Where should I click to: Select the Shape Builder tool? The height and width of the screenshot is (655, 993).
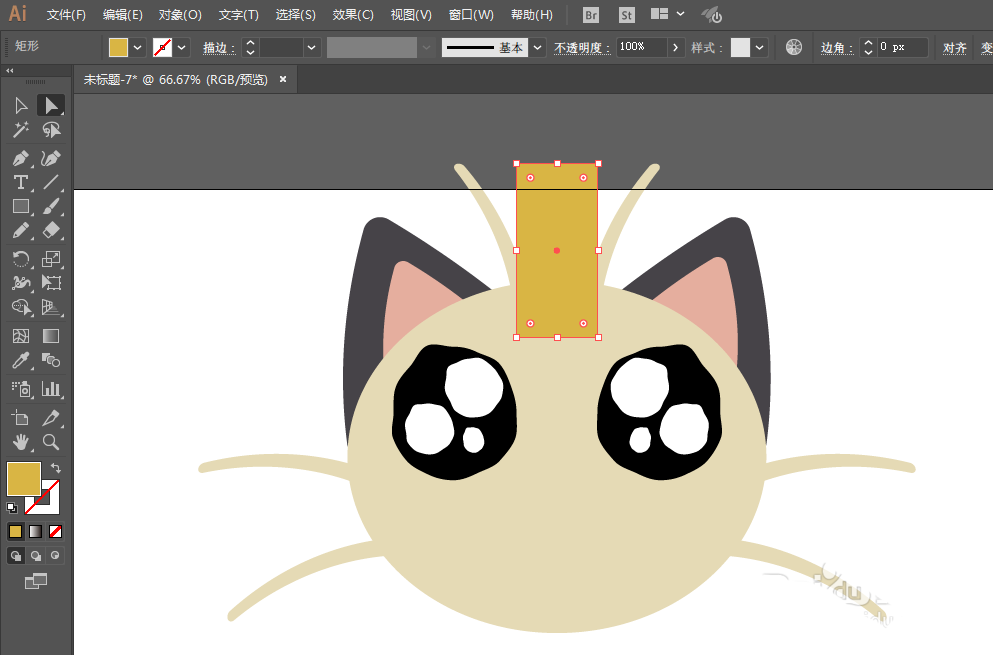click(21, 307)
